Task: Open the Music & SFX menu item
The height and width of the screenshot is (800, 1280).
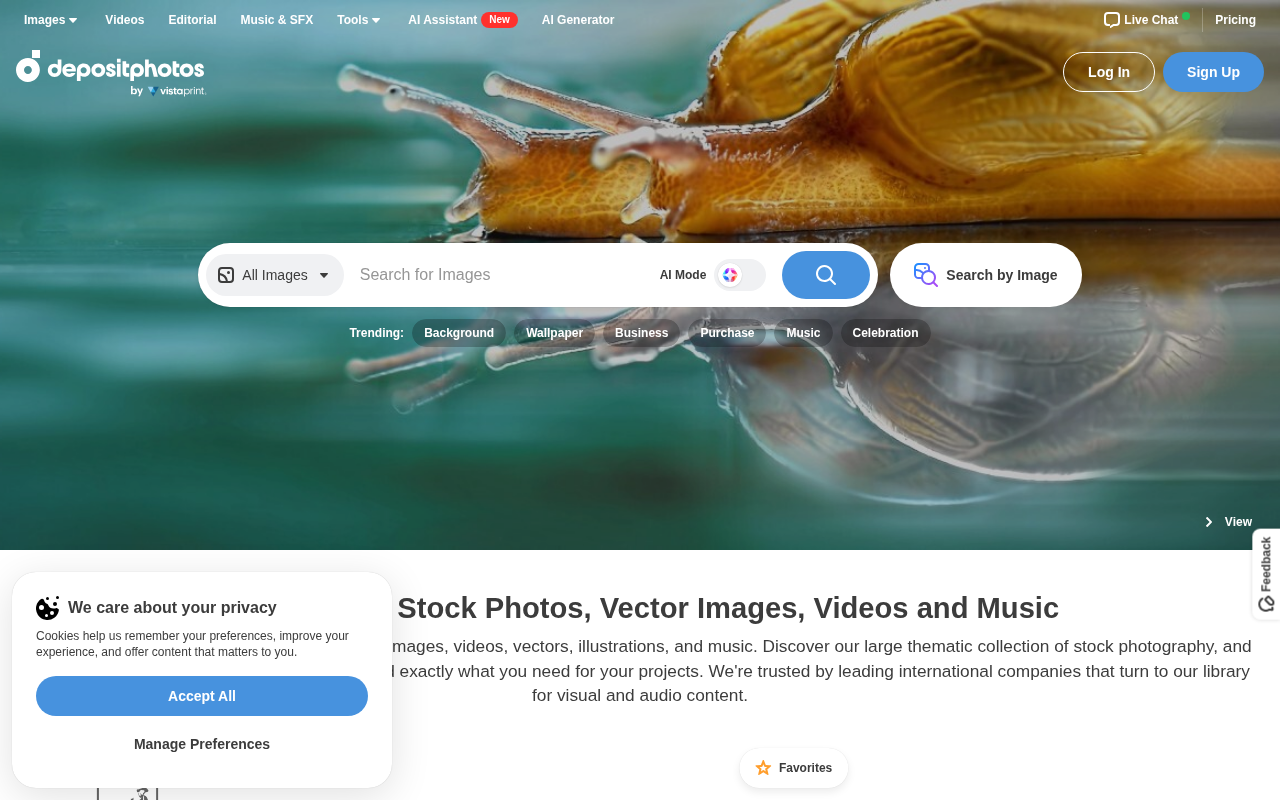Action: pyautogui.click(x=277, y=20)
